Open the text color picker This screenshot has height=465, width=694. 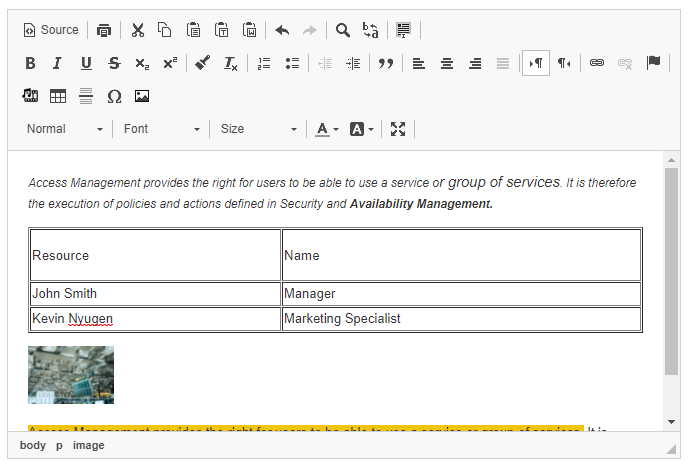coord(327,129)
